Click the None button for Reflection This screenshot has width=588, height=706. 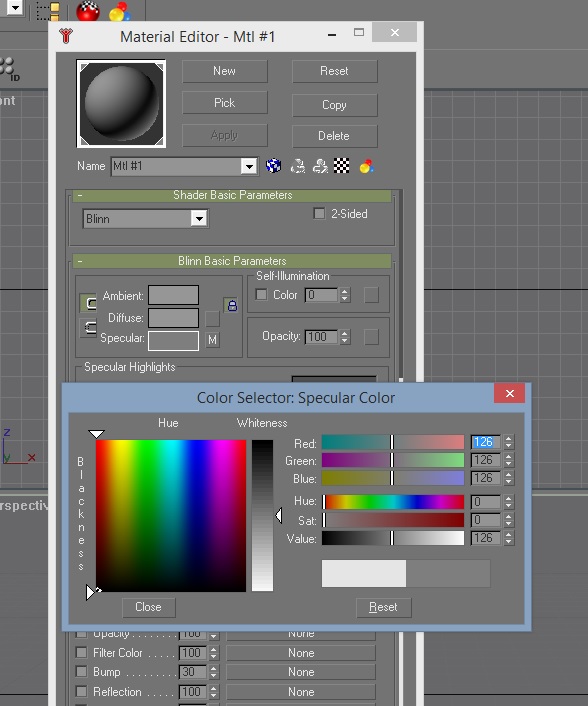point(301,692)
